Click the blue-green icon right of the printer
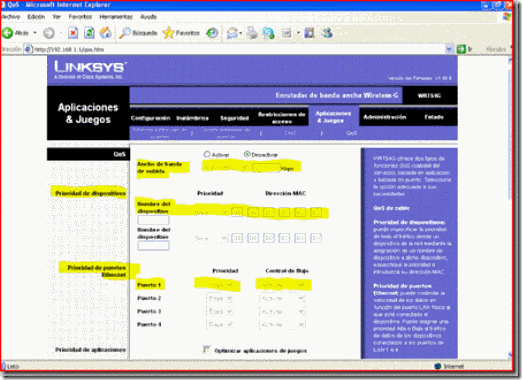 point(268,33)
